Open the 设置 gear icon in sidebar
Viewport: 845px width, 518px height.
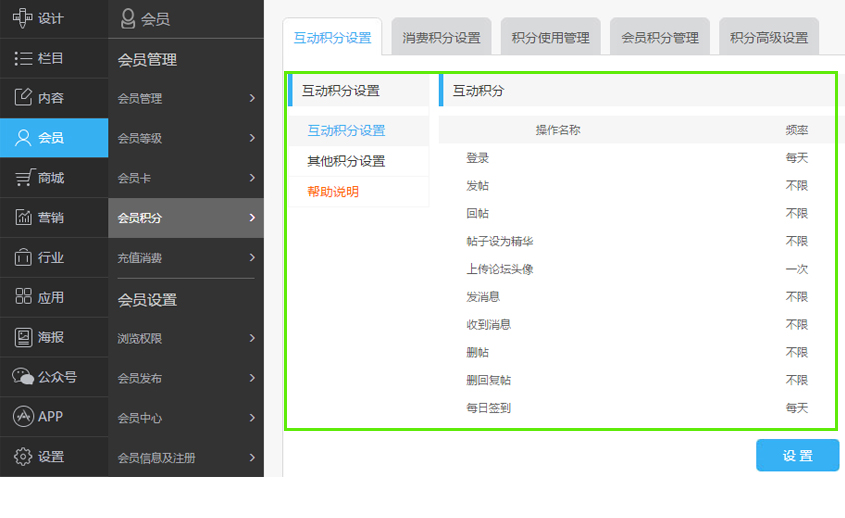click(x=23, y=457)
